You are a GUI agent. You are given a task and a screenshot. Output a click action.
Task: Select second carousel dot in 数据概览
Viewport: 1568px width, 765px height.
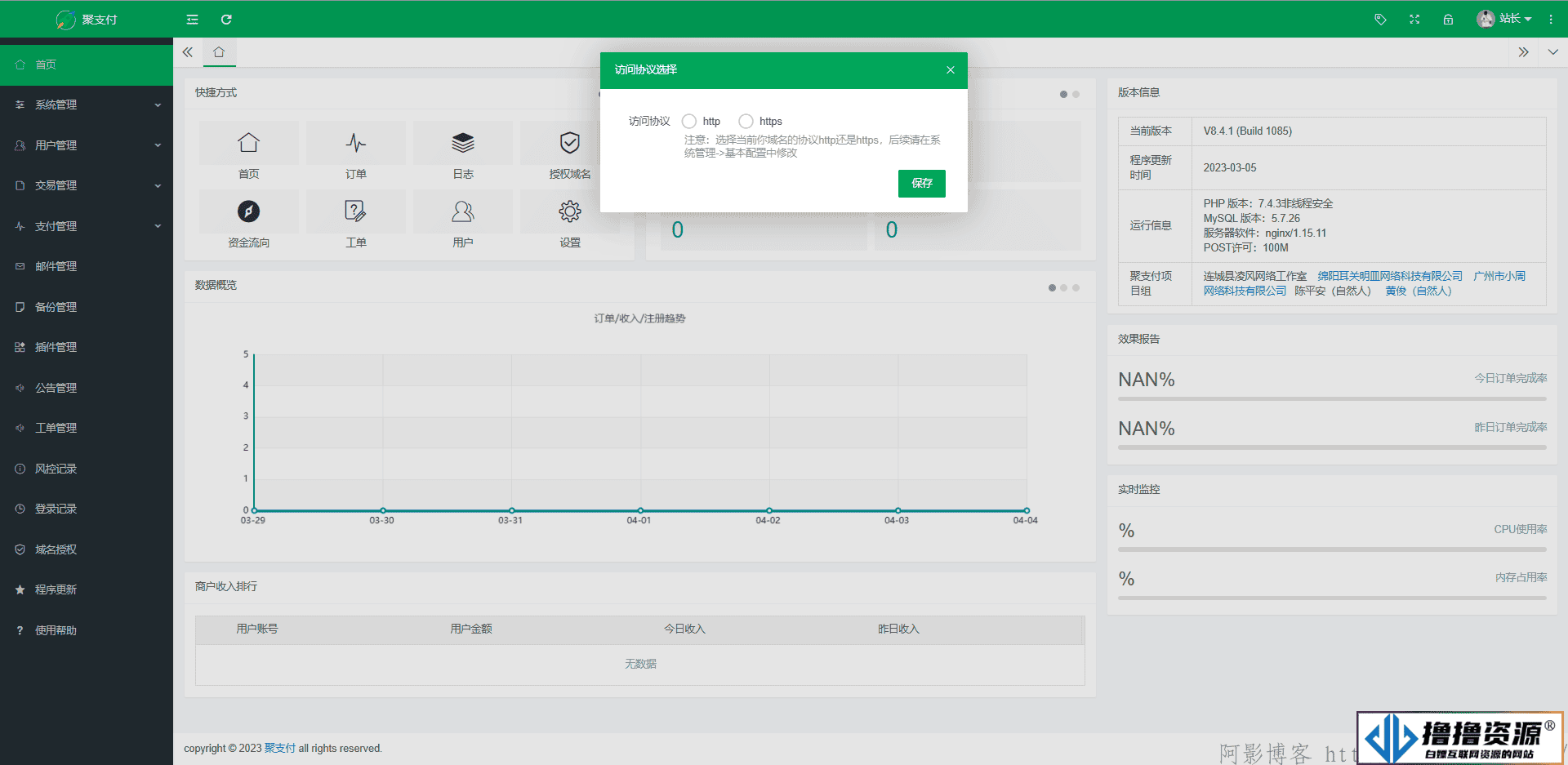1064,287
